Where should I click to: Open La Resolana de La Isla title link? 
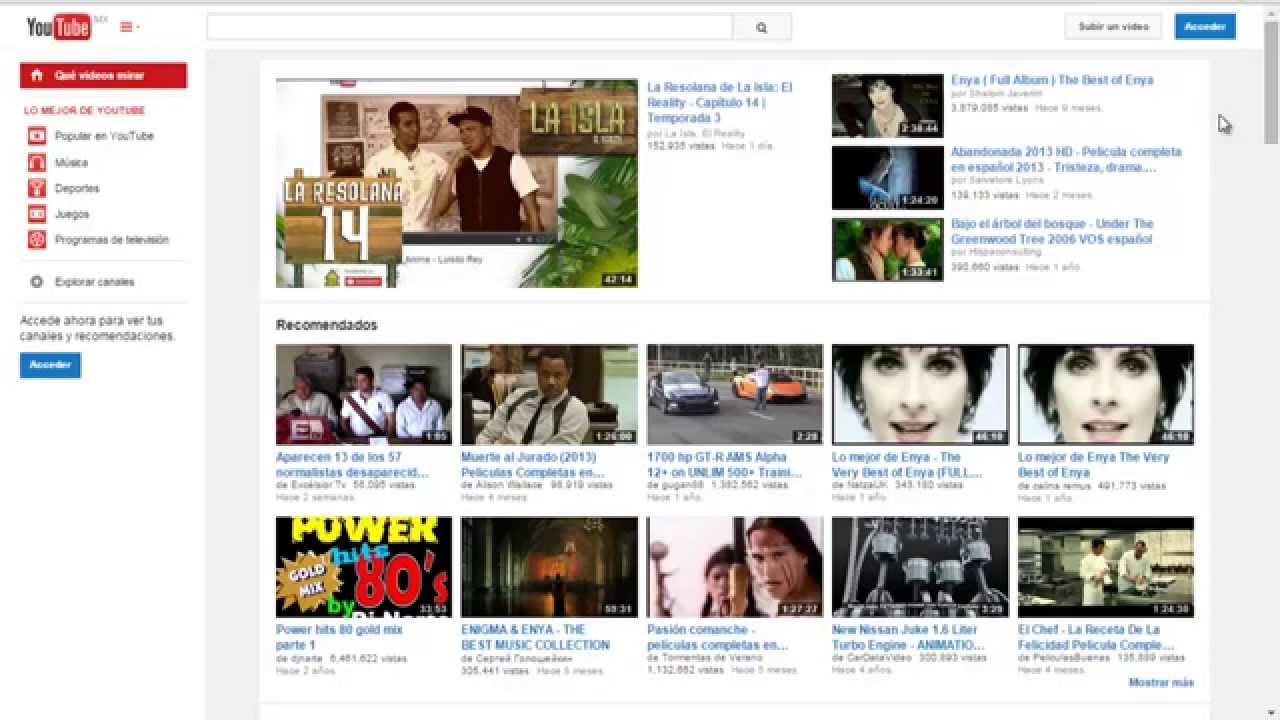point(719,103)
